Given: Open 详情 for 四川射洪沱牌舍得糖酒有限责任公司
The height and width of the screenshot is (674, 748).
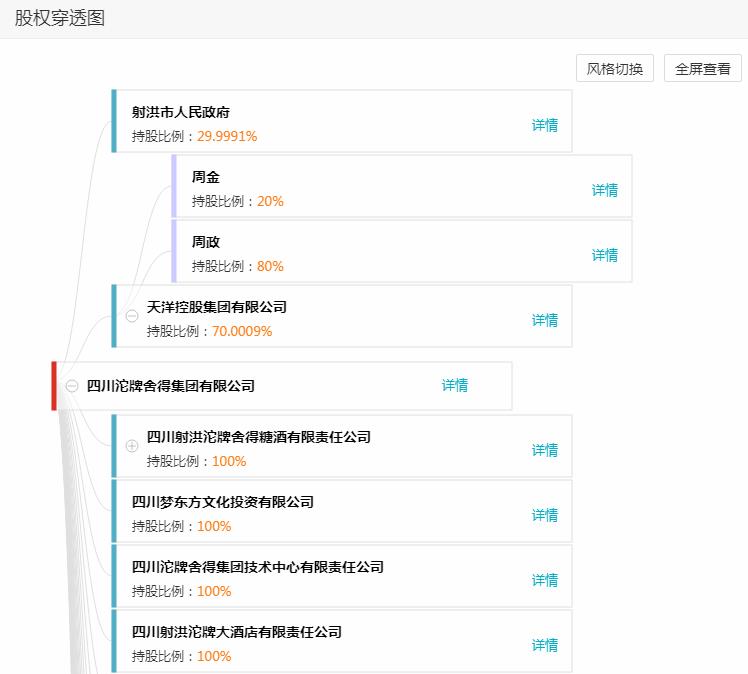Looking at the screenshot, I should [545, 450].
